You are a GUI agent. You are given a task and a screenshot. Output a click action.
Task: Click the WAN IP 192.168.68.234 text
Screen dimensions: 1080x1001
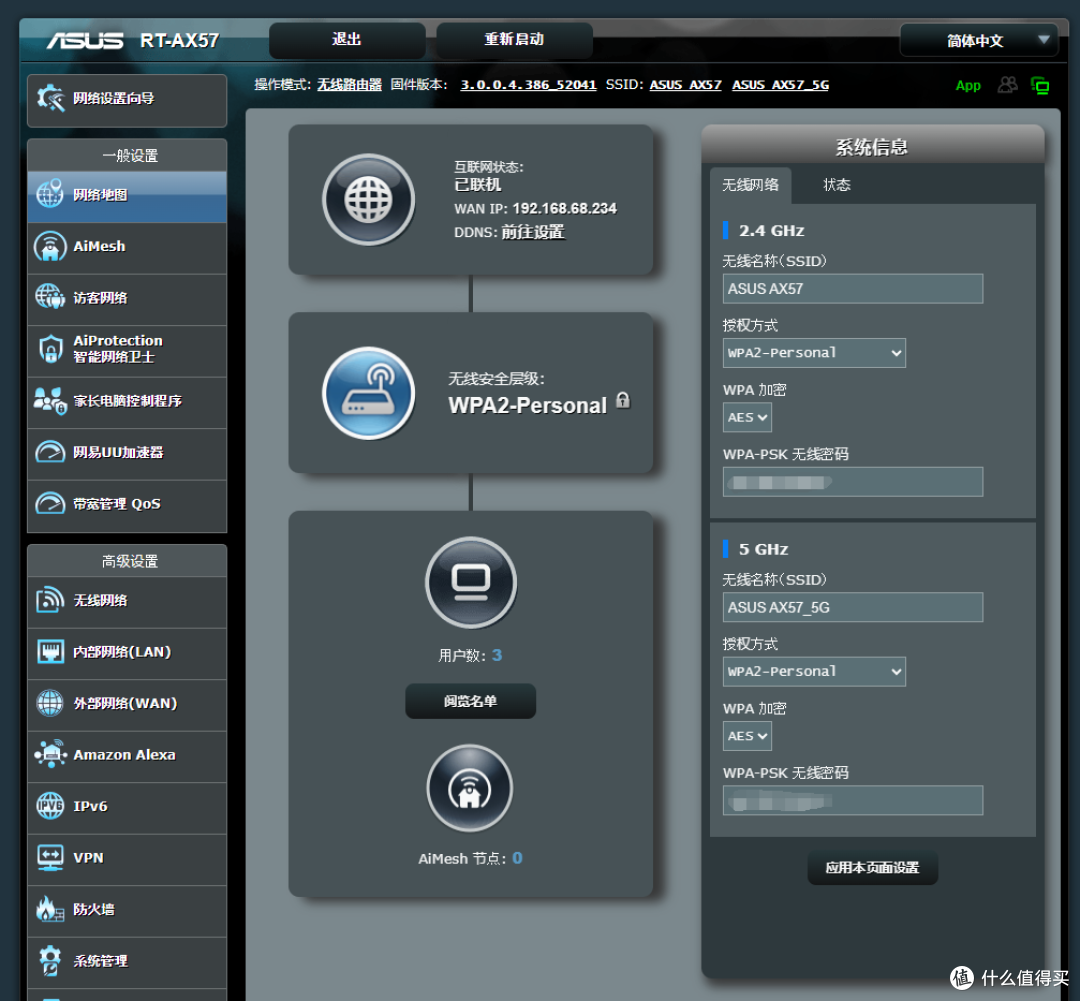[x=565, y=209]
